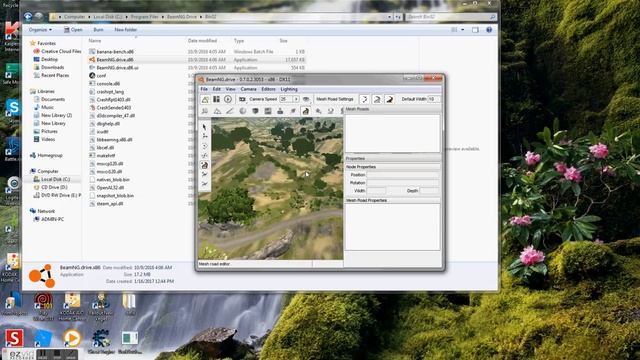The height and width of the screenshot is (360, 640).
Task: Select the Decal Editor stamp icon
Action: coord(280,111)
